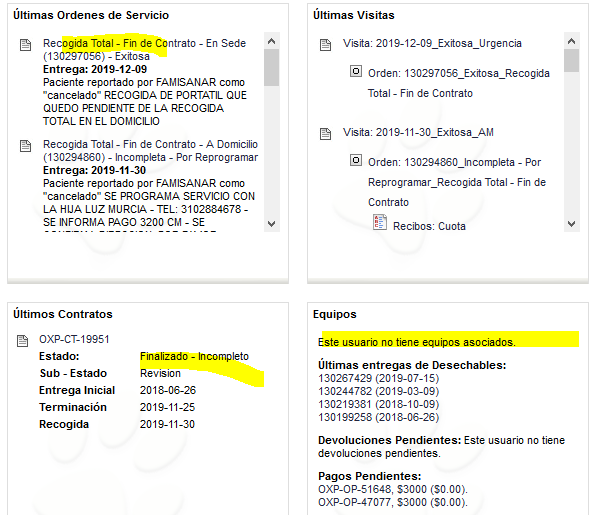Click document icon beside Visita 2019-12-09
The image size is (594, 515).
coord(325,45)
